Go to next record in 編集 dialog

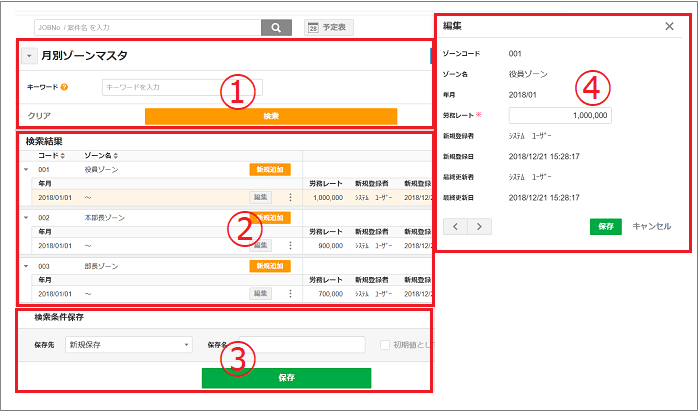tap(479, 226)
